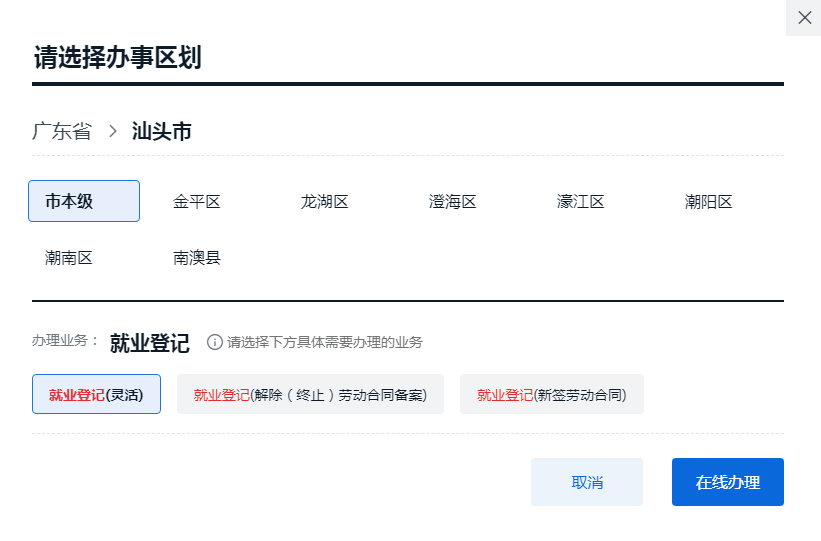
Task: Select 就业登记(灵活) business option
Action: [x=96, y=394]
